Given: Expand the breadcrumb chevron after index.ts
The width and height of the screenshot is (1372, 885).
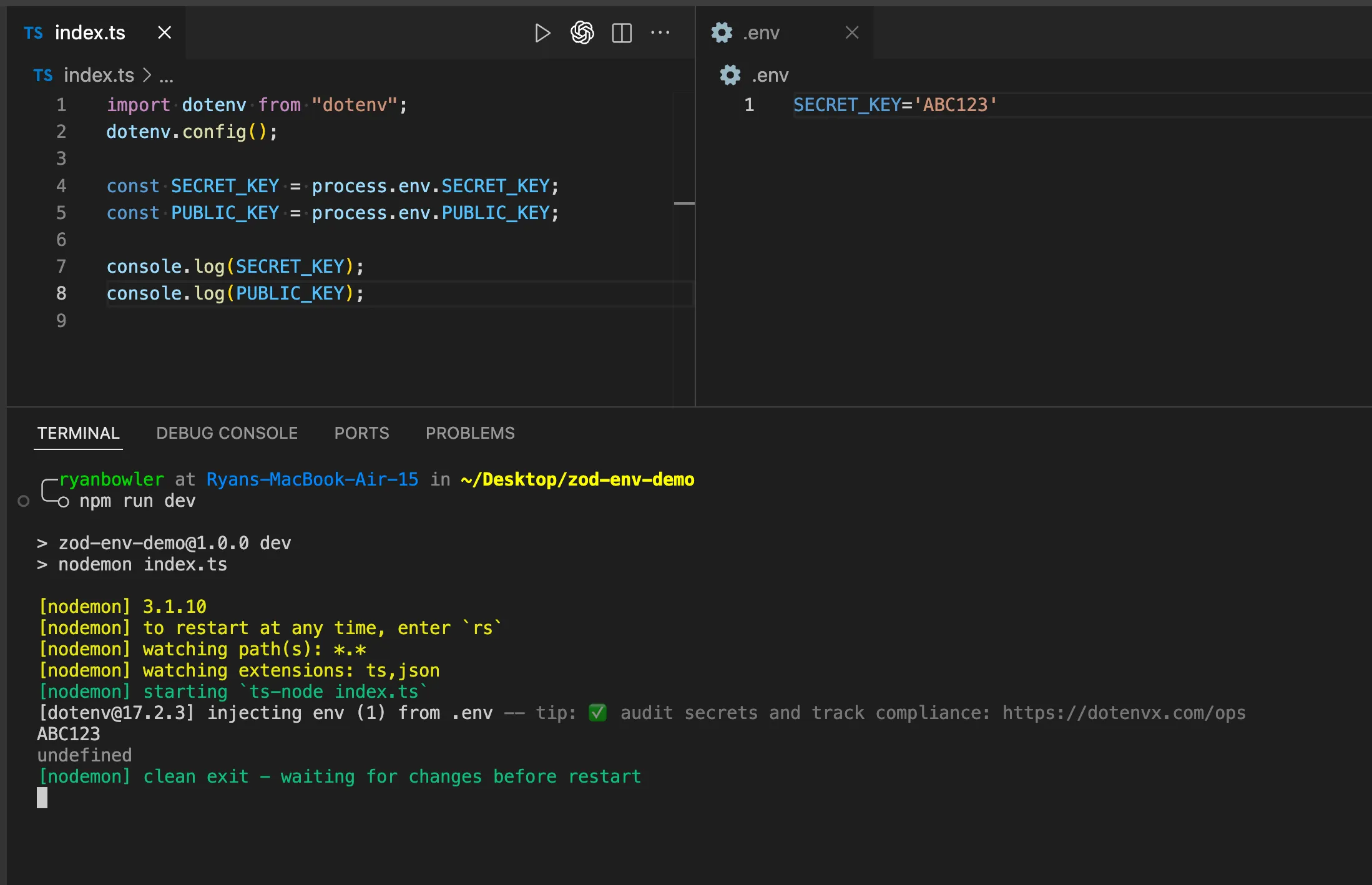Looking at the screenshot, I should (147, 76).
